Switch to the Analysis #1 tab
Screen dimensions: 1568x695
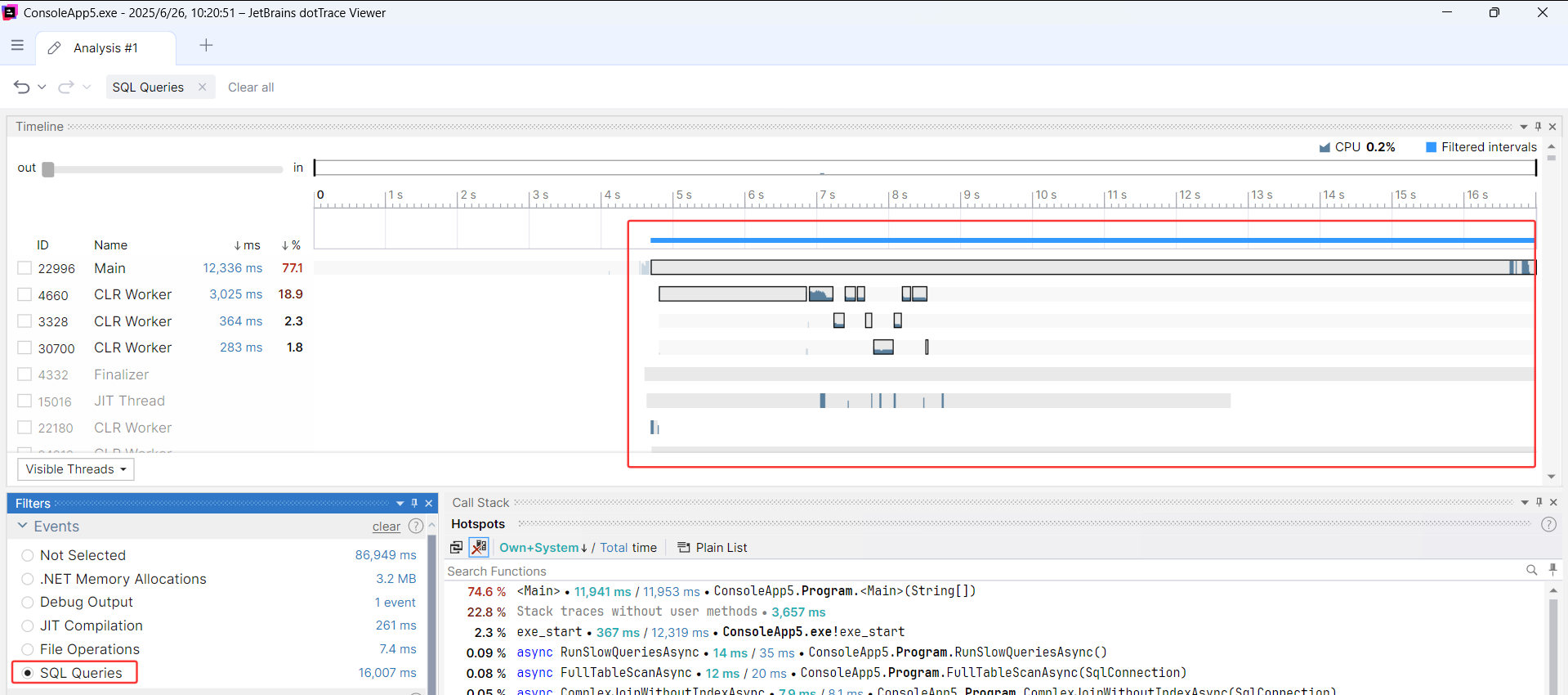105,48
